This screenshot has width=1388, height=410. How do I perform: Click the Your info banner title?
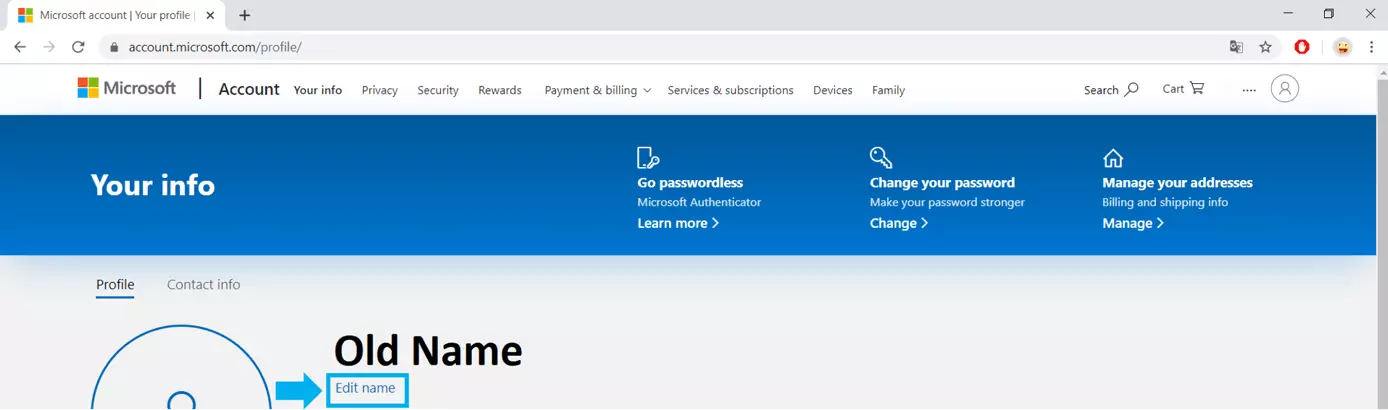click(x=153, y=185)
